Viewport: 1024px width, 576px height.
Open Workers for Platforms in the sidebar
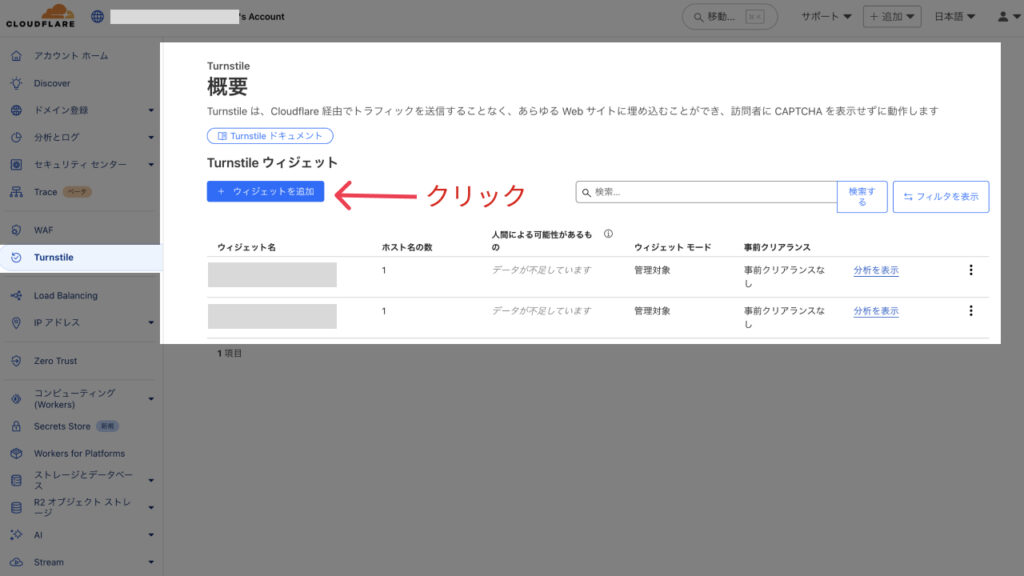point(79,453)
